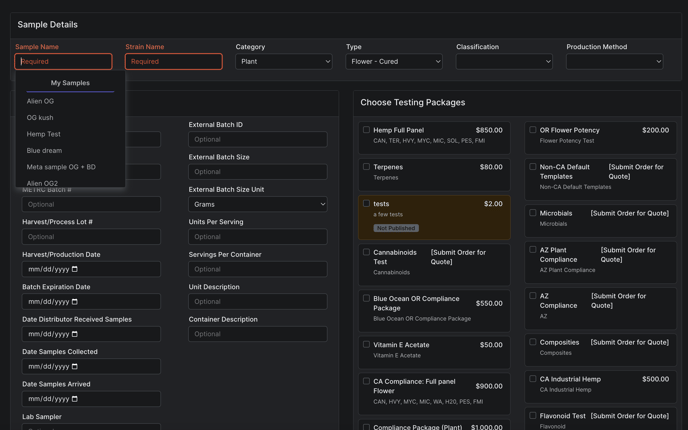
Task: Click the $900.00 price of CA Compliance
Action: pos(489,386)
